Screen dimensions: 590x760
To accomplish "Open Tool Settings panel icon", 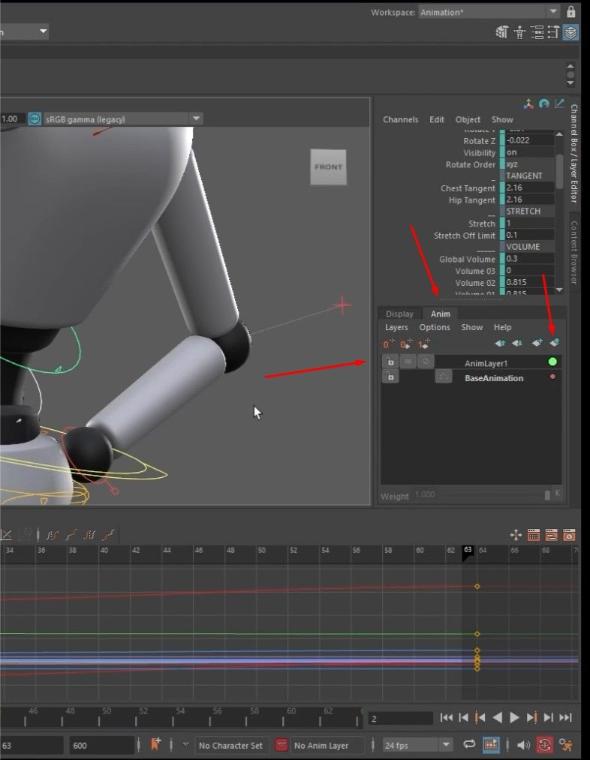I will click(553, 33).
